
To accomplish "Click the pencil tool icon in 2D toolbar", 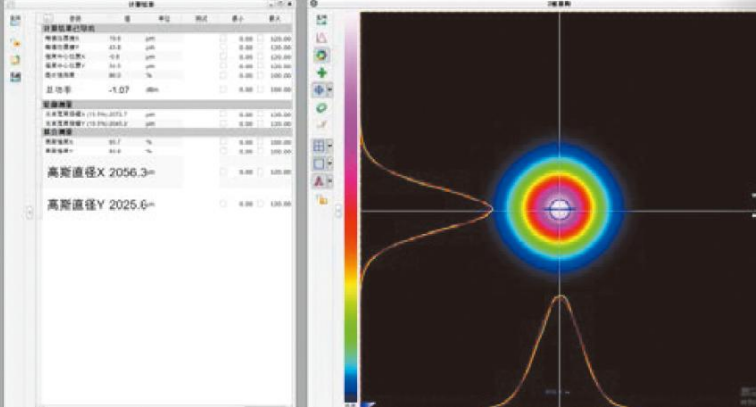I will [321, 124].
